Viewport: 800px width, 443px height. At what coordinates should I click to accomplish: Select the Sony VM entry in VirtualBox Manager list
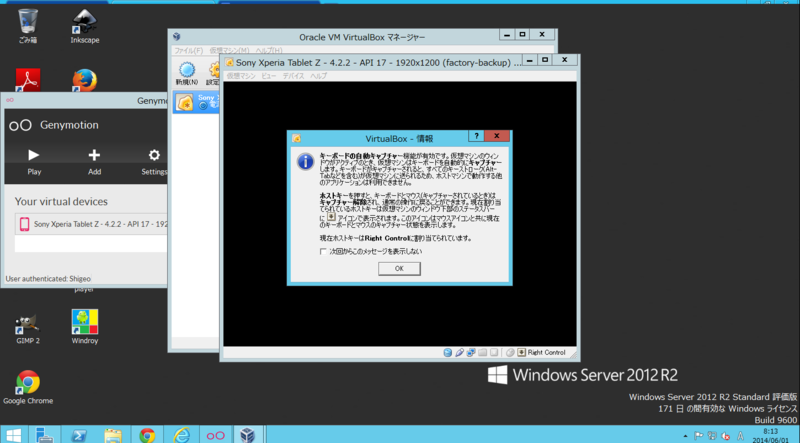[196, 102]
